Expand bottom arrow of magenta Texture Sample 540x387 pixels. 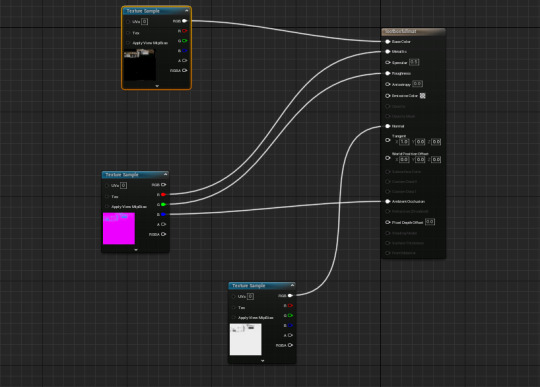click(136, 250)
